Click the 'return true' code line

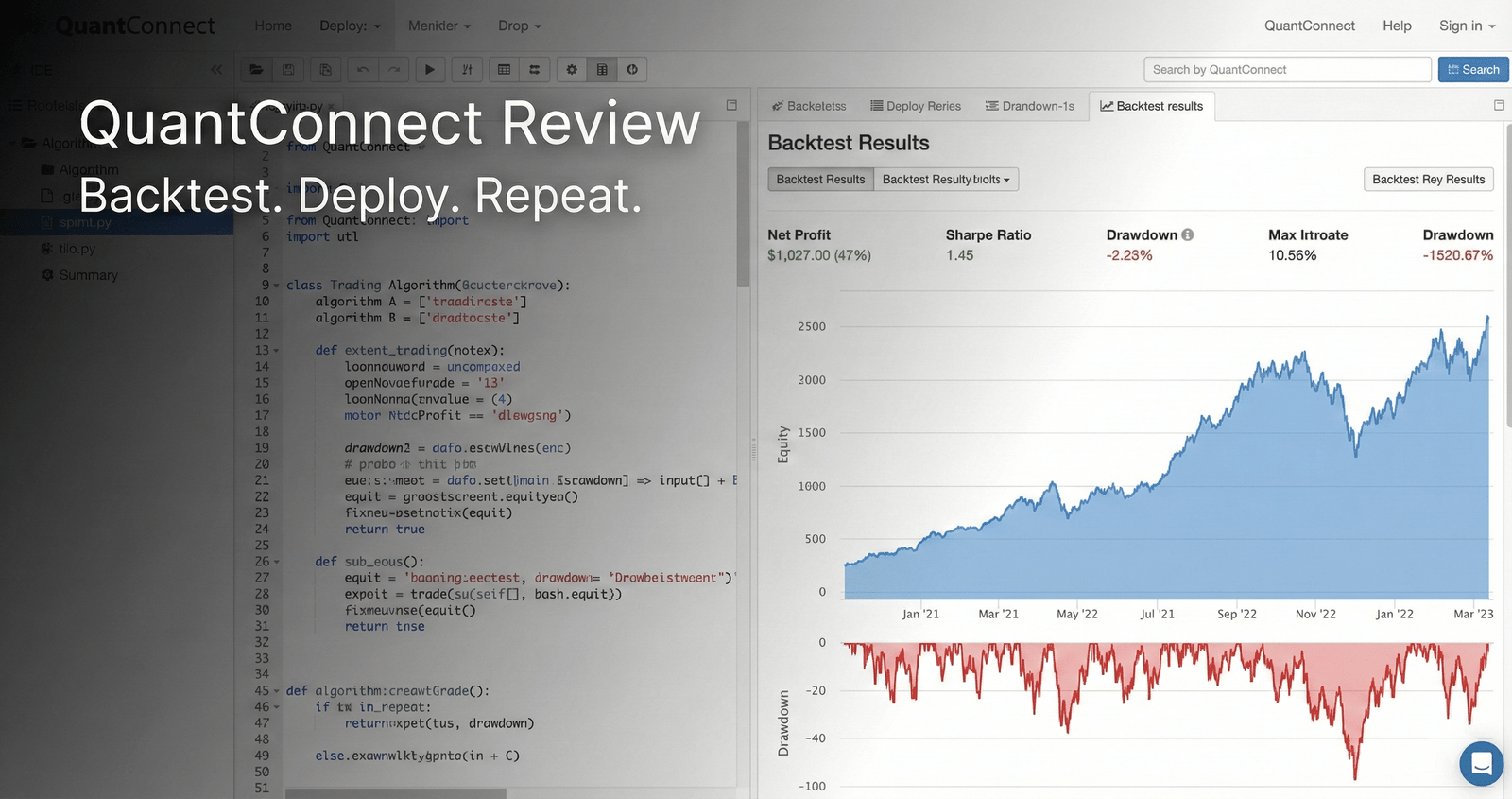pyautogui.click(x=385, y=530)
